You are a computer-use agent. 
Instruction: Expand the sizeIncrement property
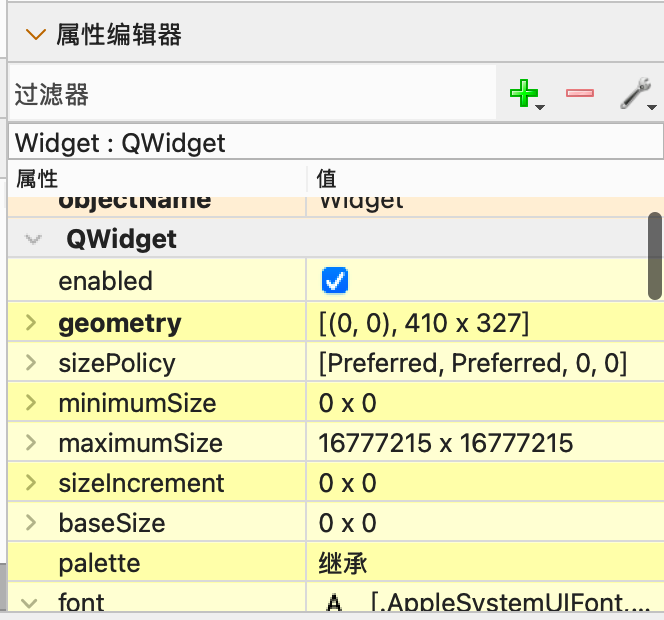pyautogui.click(x=31, y=482)
